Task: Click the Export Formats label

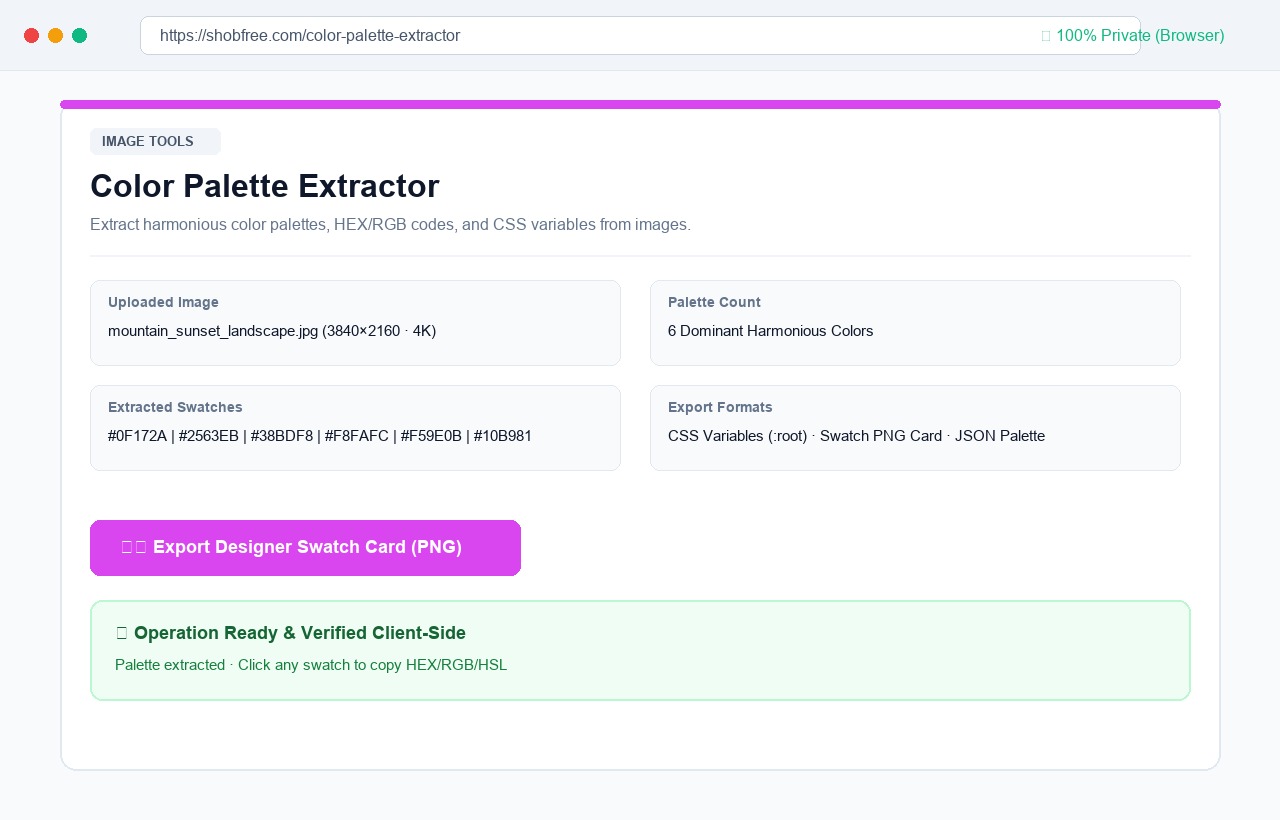Action: coord(720,407)
